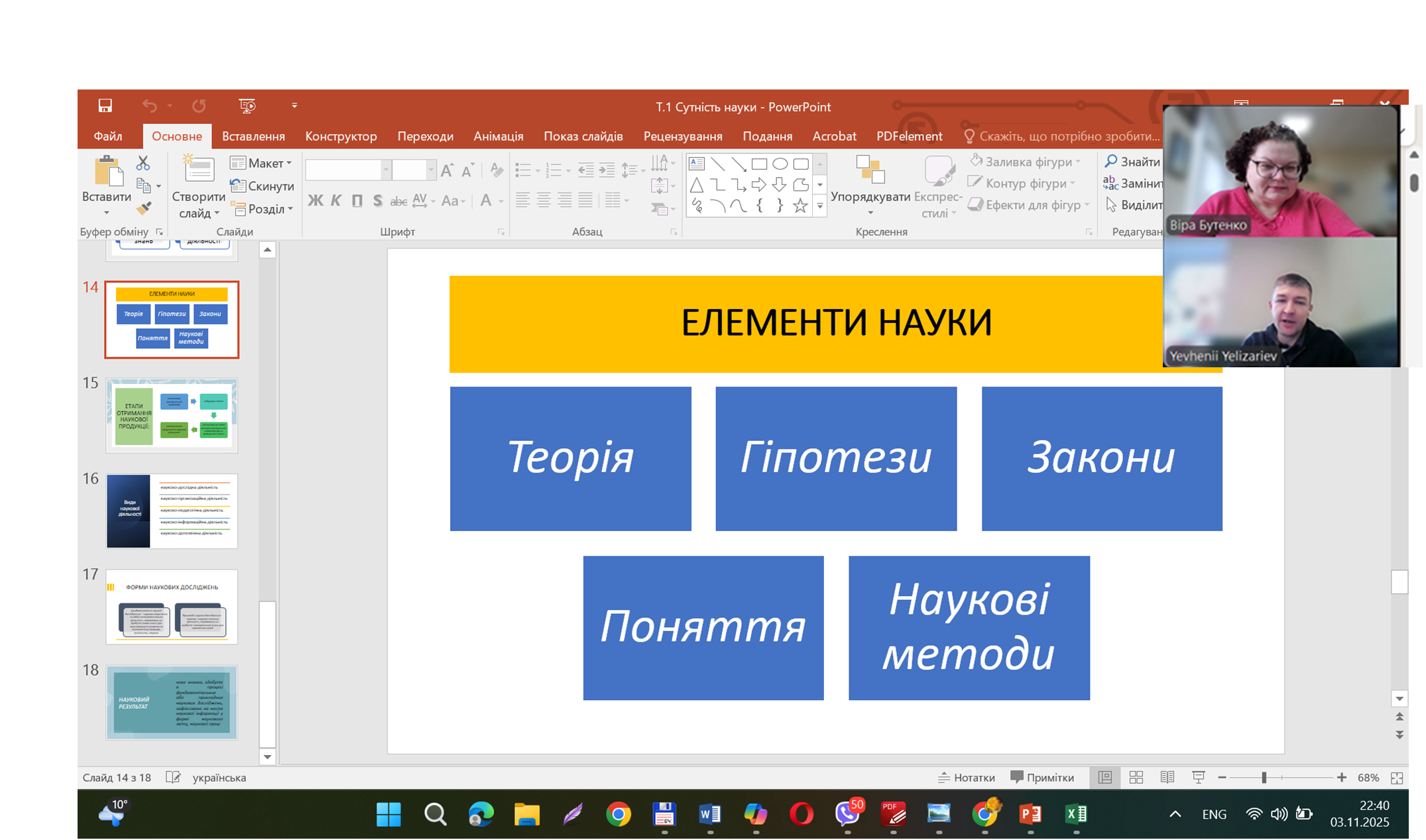Screen dimensions: 1426x840
Task: Expand the shapes gallery more arrow
Action: 820,206
